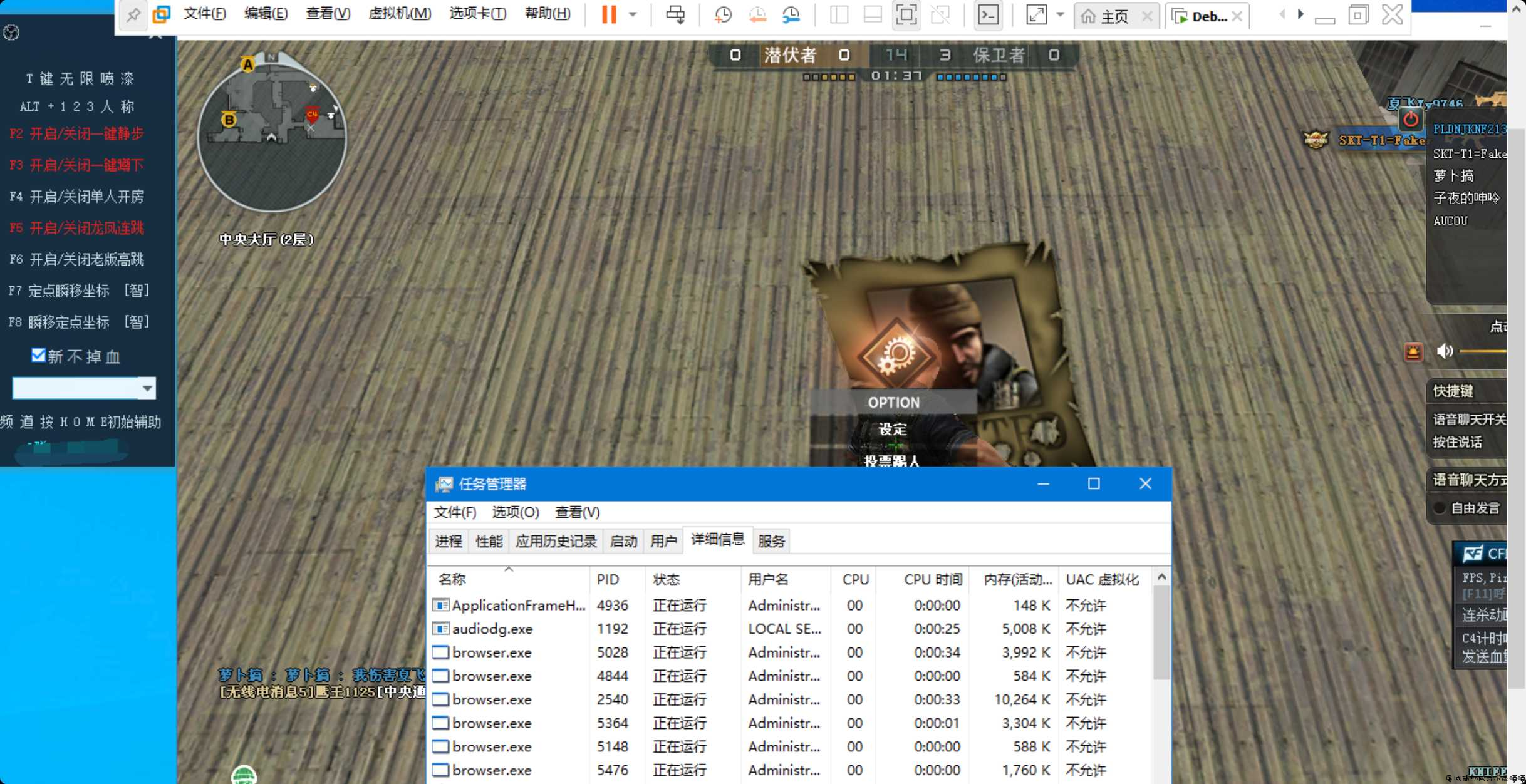Open the console view icon
This screenshot has height=784, width=1526.
click(988, 14)
